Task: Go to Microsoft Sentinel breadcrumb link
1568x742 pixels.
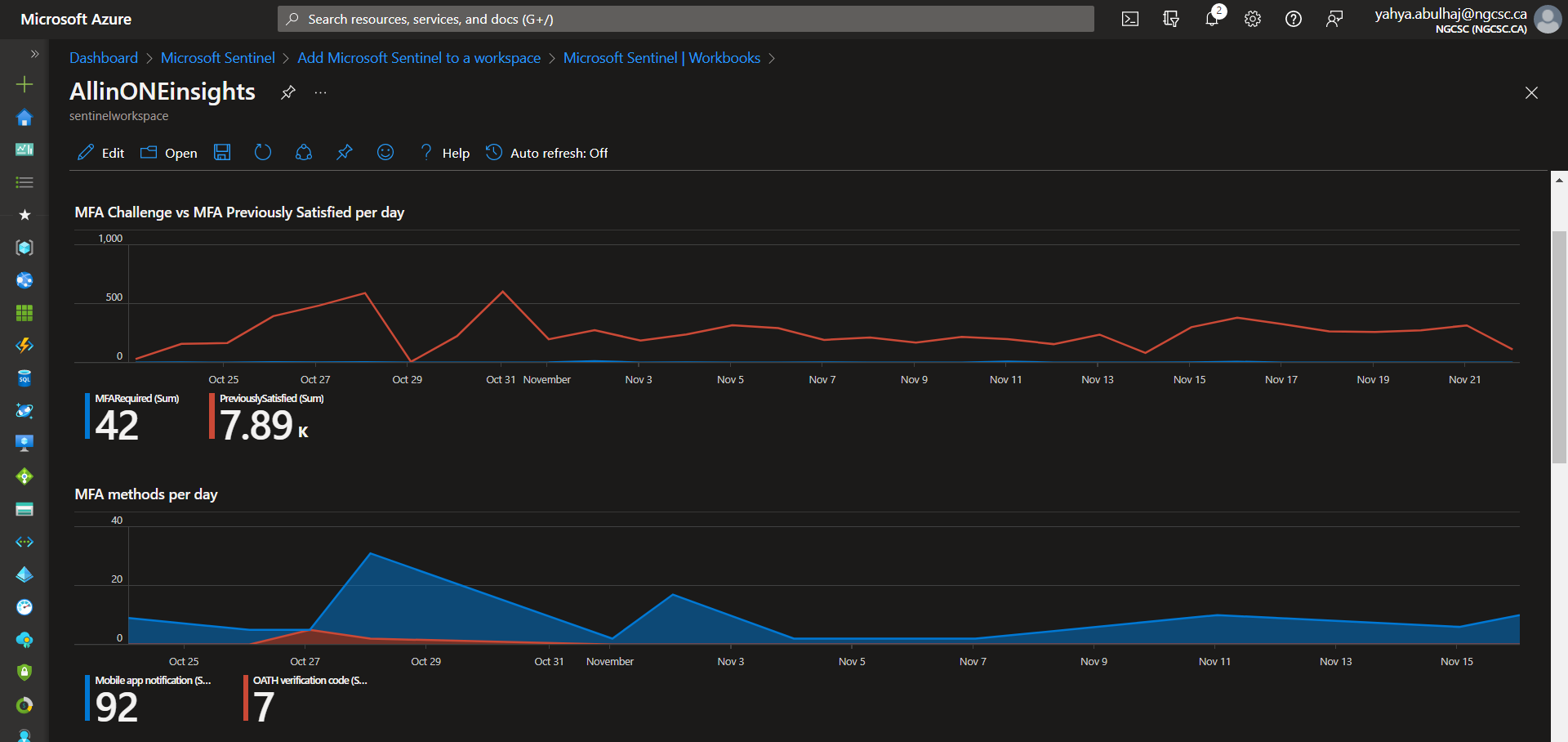Action: point(217,58)
